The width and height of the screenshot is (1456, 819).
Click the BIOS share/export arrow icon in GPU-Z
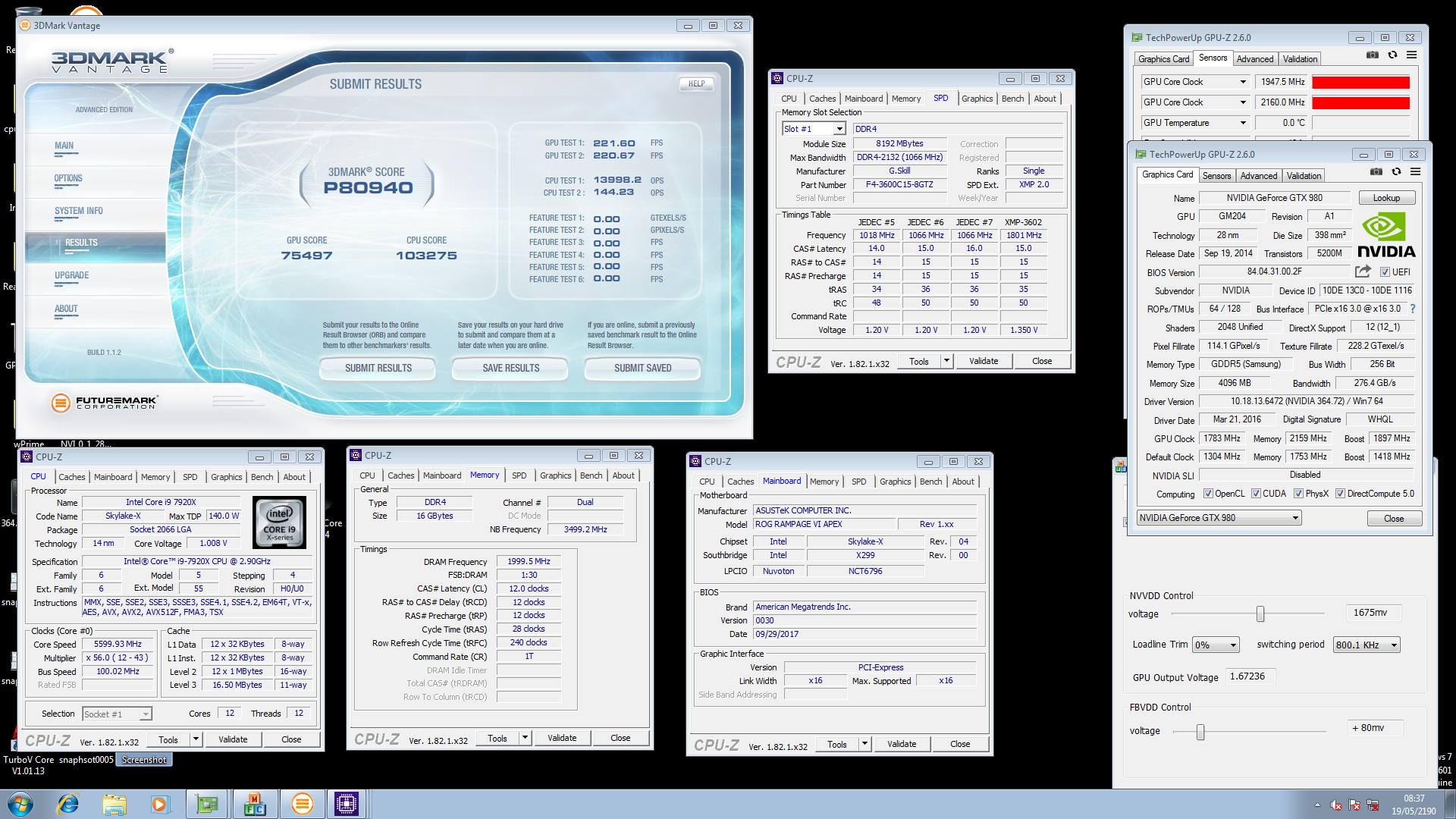point(1363,271)
